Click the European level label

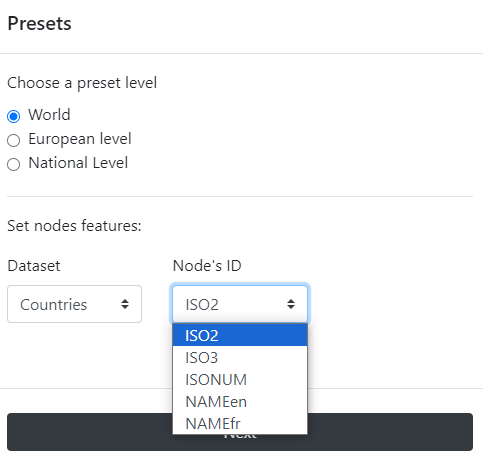(x=80, y=139)
